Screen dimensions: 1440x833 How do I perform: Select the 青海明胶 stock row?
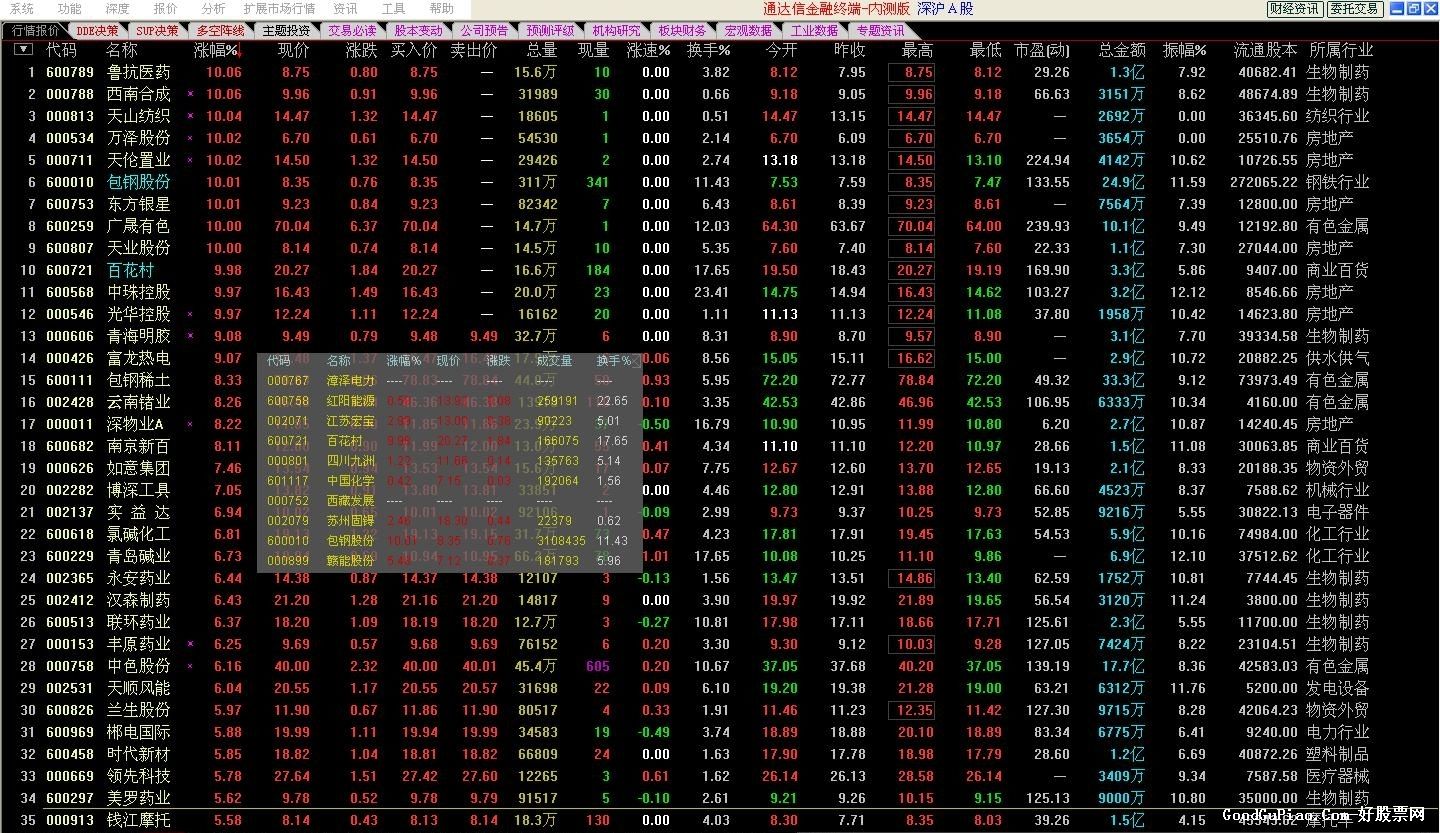tap(720, 336)
